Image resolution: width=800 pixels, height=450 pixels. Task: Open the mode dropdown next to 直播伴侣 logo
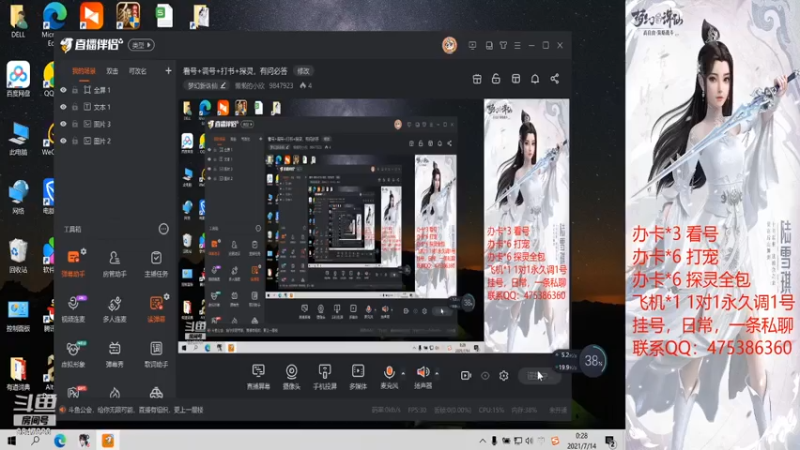tap(141, 45)
